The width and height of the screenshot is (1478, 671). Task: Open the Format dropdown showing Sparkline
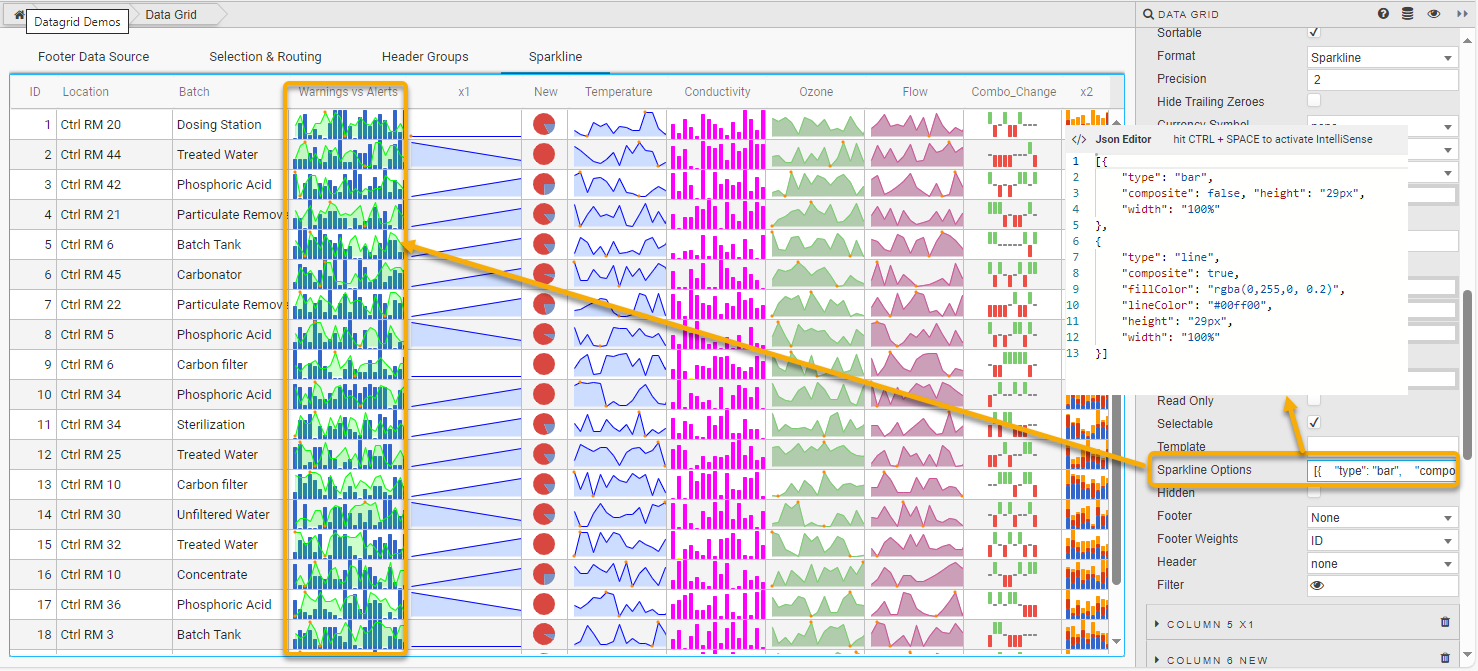click(x=1382, y=57)
